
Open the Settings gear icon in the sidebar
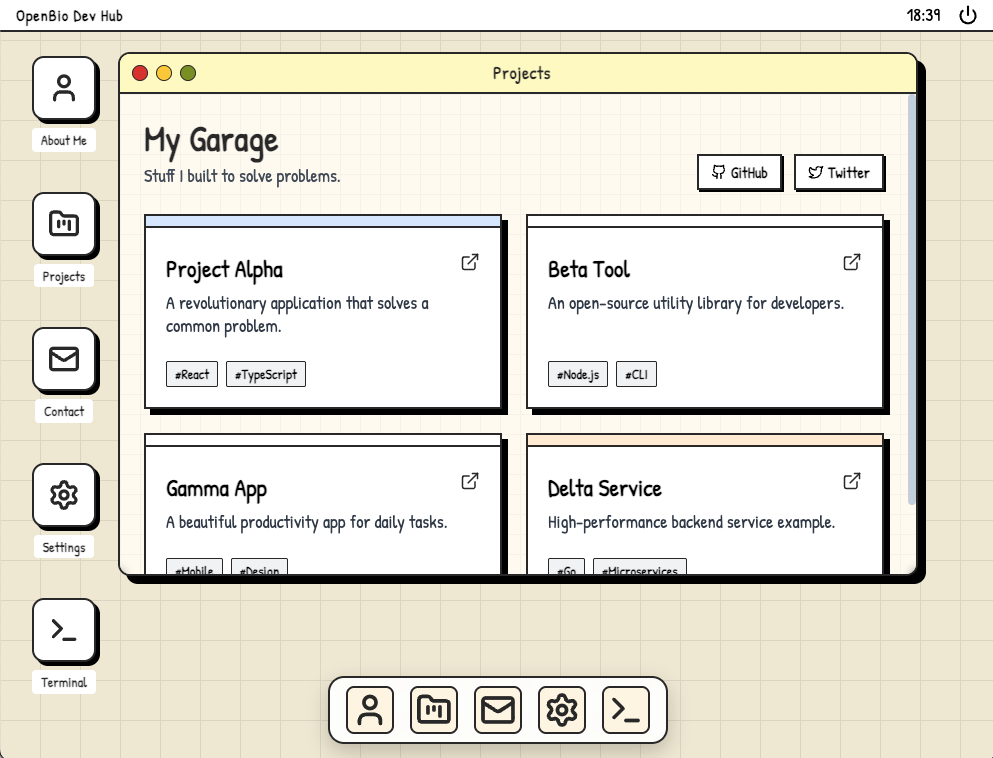point(64,495)
